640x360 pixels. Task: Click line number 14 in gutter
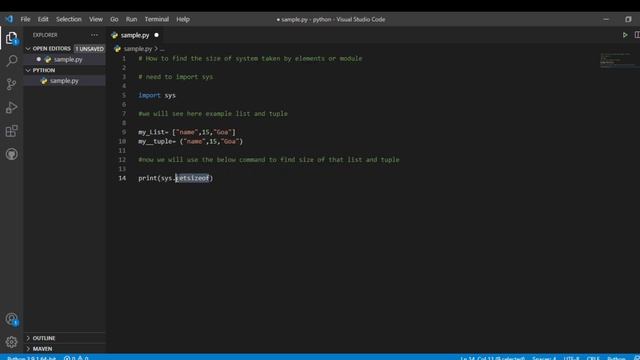tap(122, 178)
